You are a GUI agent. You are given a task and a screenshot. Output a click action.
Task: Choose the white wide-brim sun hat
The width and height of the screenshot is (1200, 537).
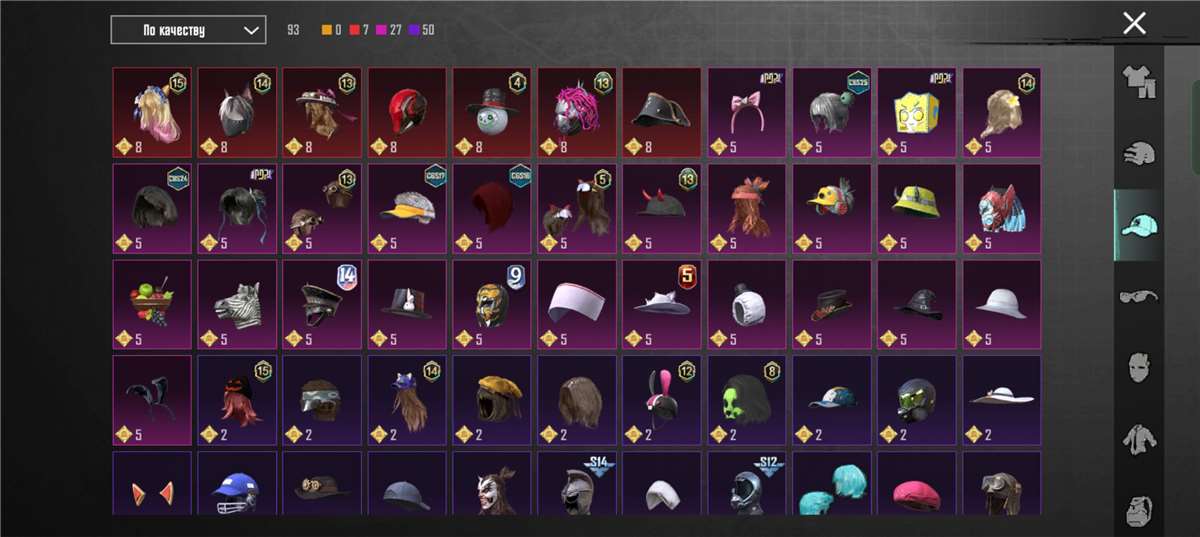point(1002,400)
